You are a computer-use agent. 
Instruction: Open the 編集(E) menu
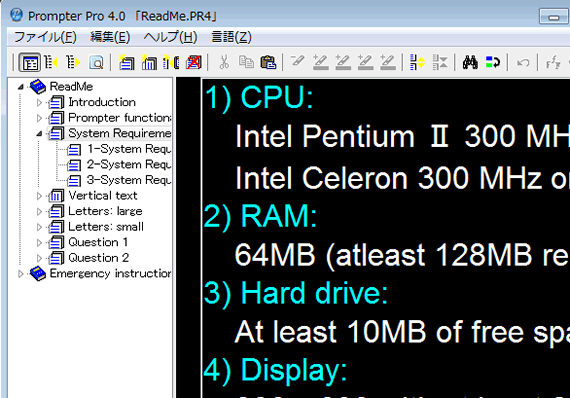pos(110,37)
